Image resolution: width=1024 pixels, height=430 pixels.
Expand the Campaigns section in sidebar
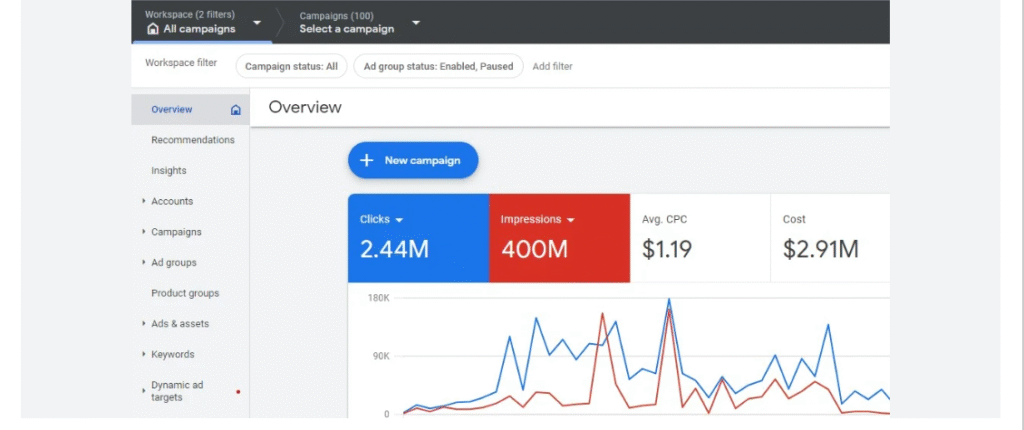pos(144,232)
